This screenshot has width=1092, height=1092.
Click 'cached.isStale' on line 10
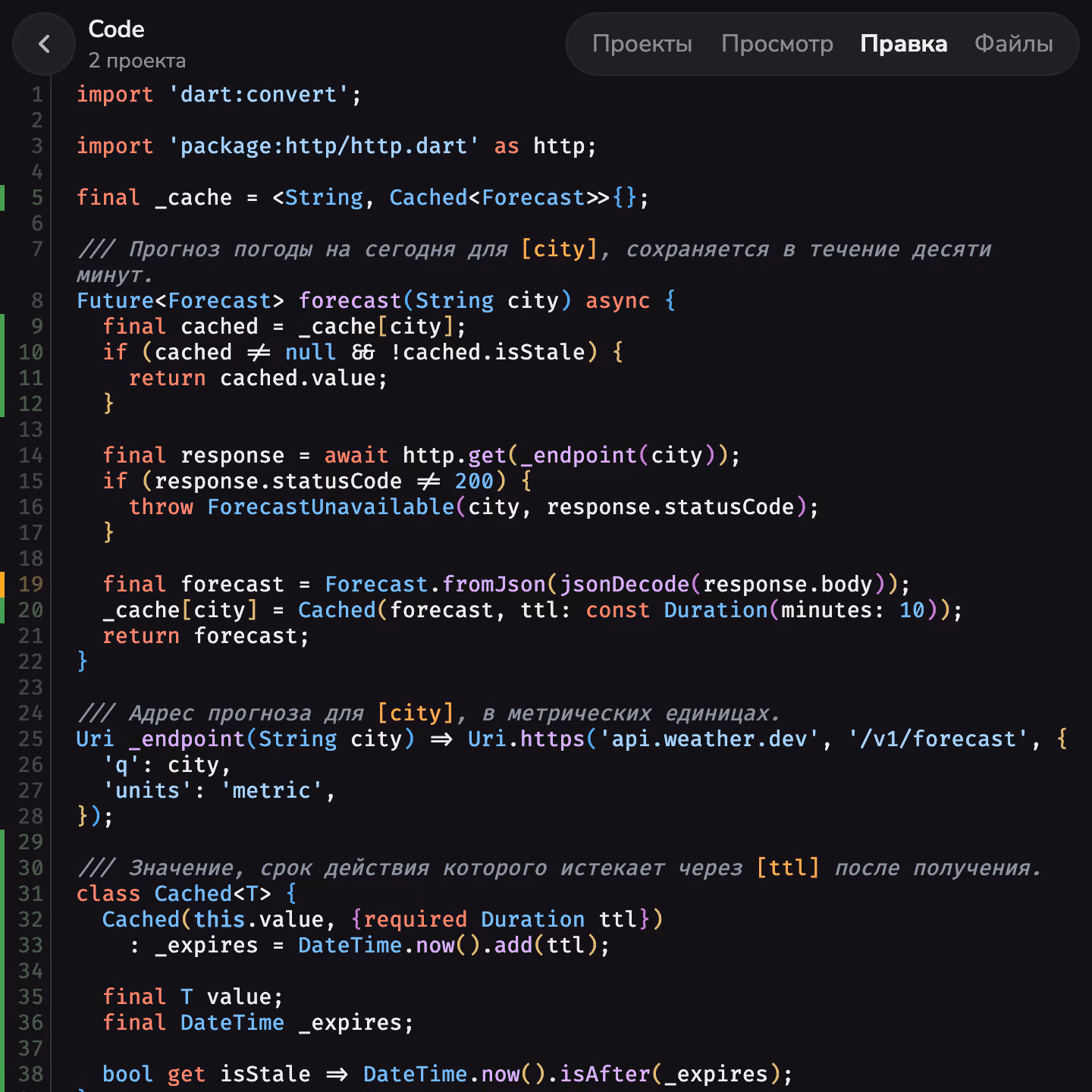[494, 353]
